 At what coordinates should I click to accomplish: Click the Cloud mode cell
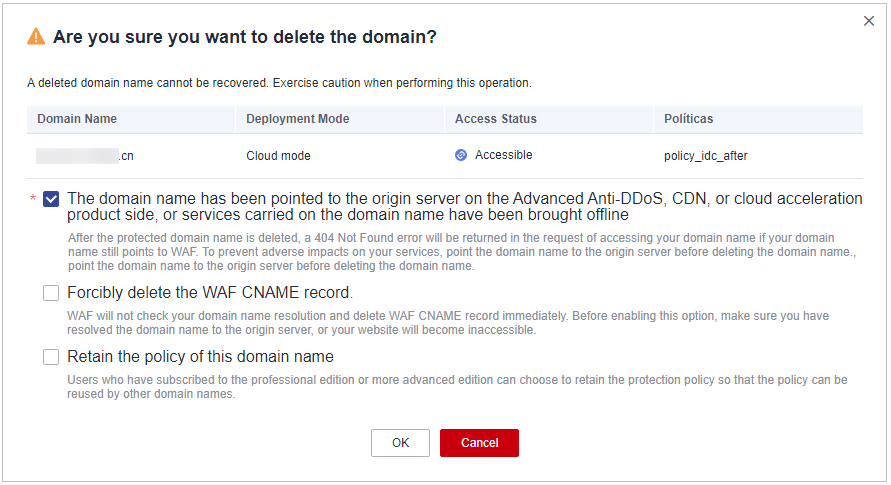tap(278, 156)
